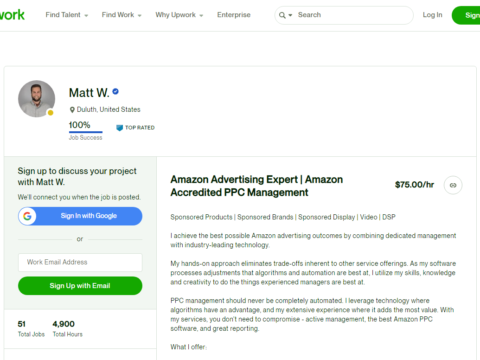This screenshot has width=480, height=360.
Task: Click the Job Success progress bar
Action: [x=86, y=132]
